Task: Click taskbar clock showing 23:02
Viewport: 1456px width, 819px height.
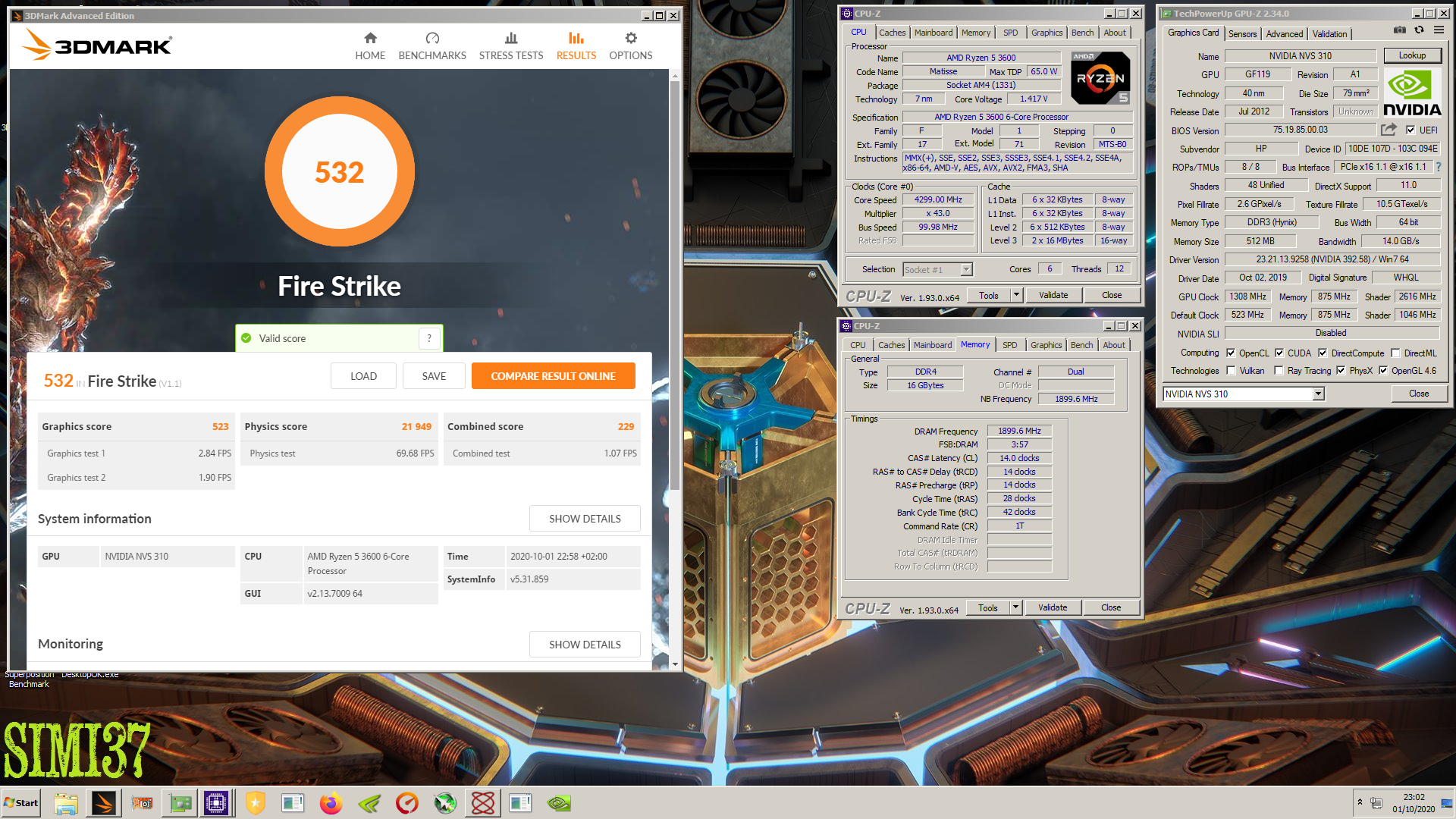Action: coord(1414,803)
